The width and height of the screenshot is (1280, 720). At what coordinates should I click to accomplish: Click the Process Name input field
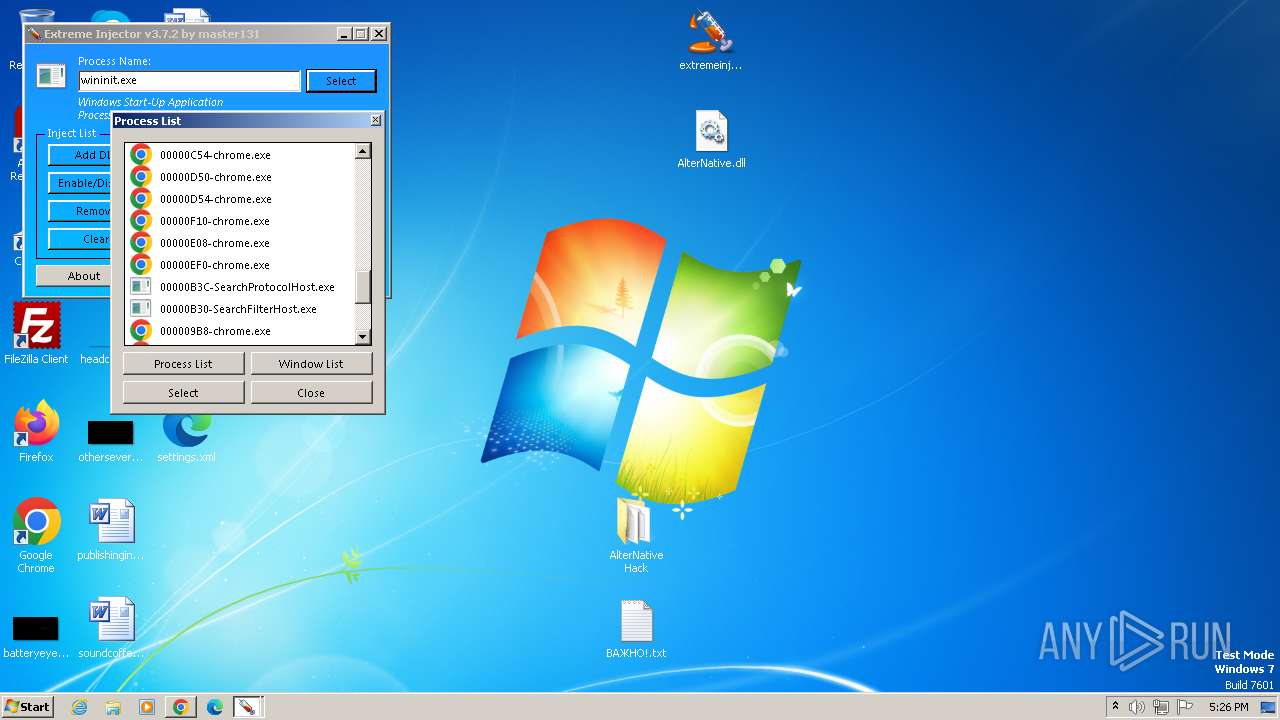pos(189,81)
